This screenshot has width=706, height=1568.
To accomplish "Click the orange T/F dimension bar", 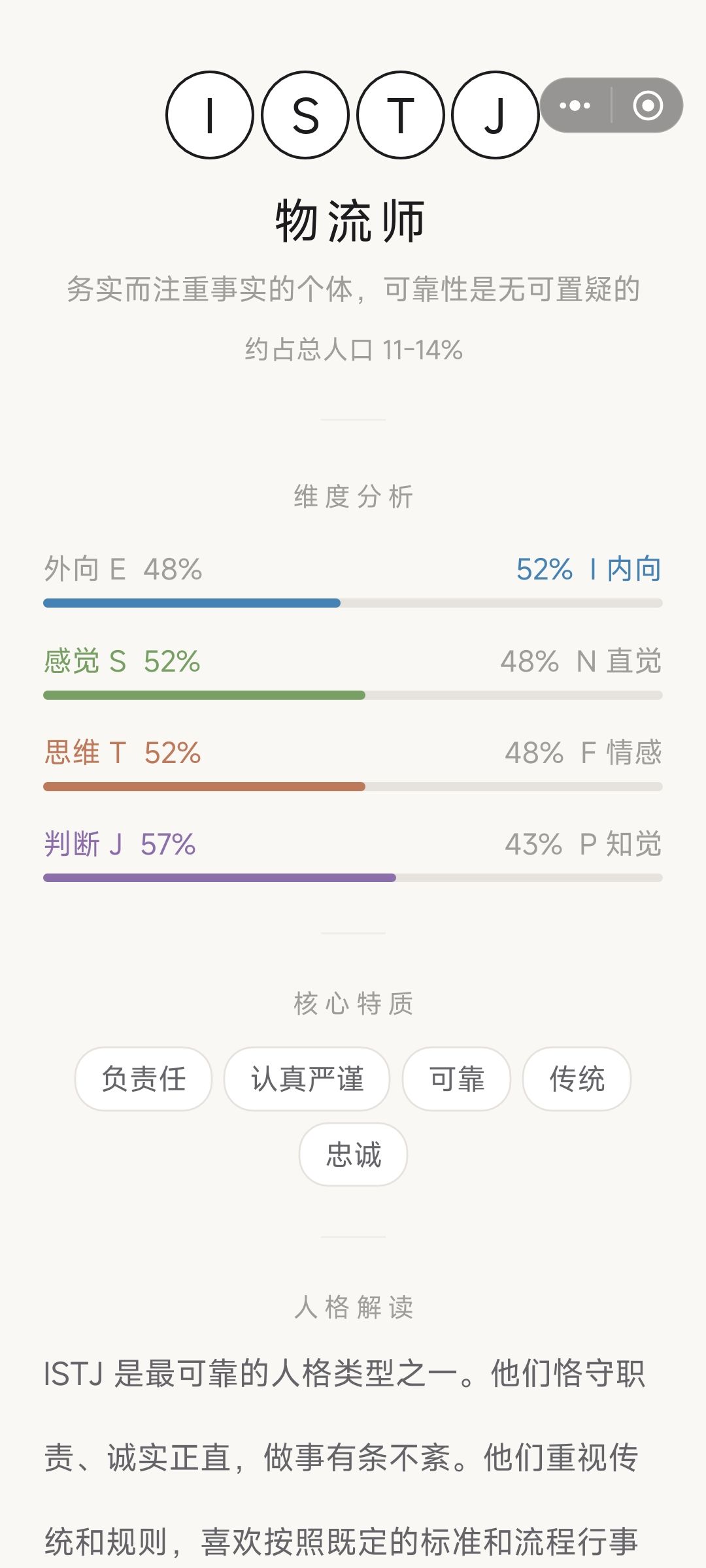I will click(x=353, y=787).
